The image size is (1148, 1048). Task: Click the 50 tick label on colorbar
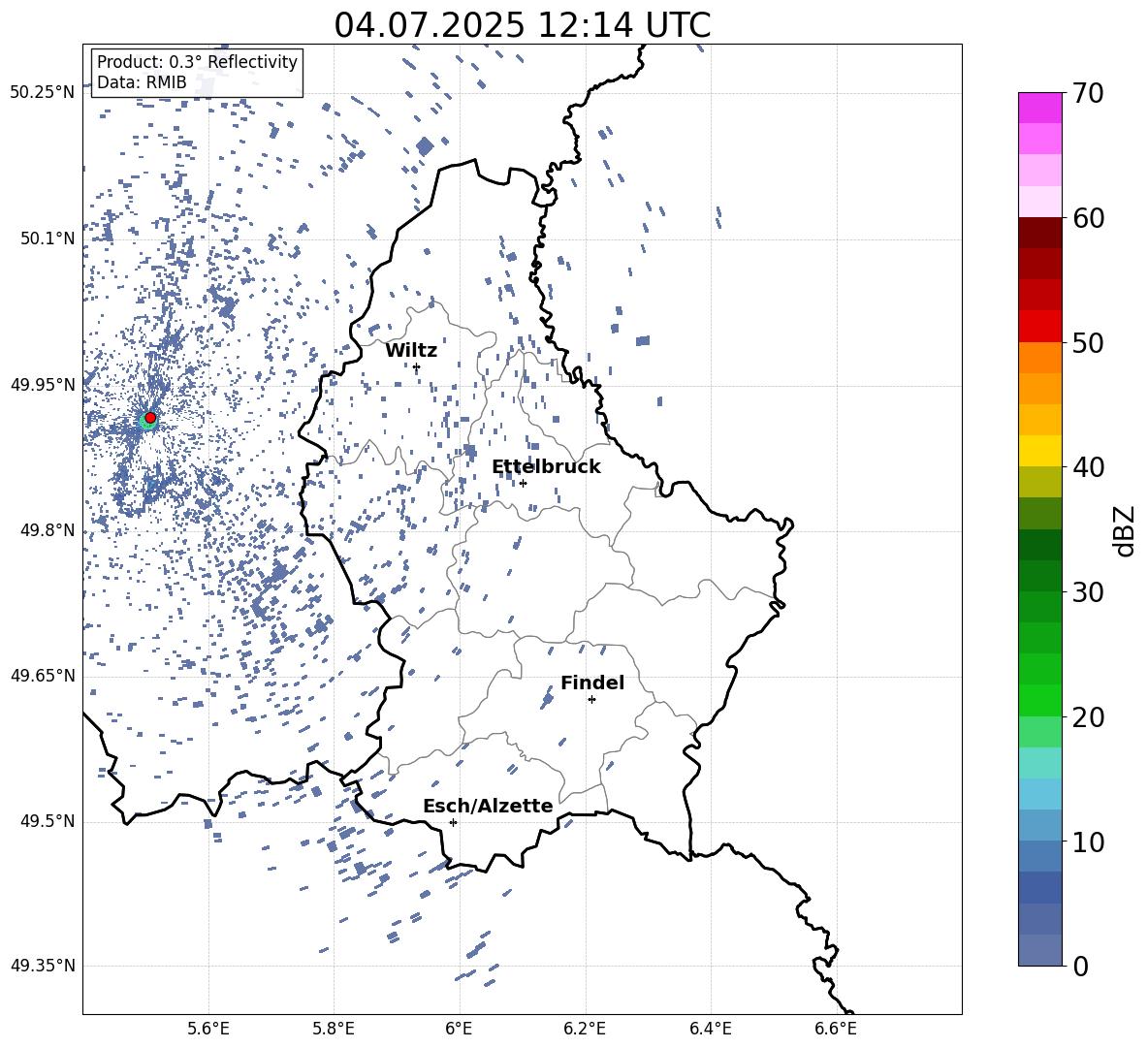[1088, 343]
